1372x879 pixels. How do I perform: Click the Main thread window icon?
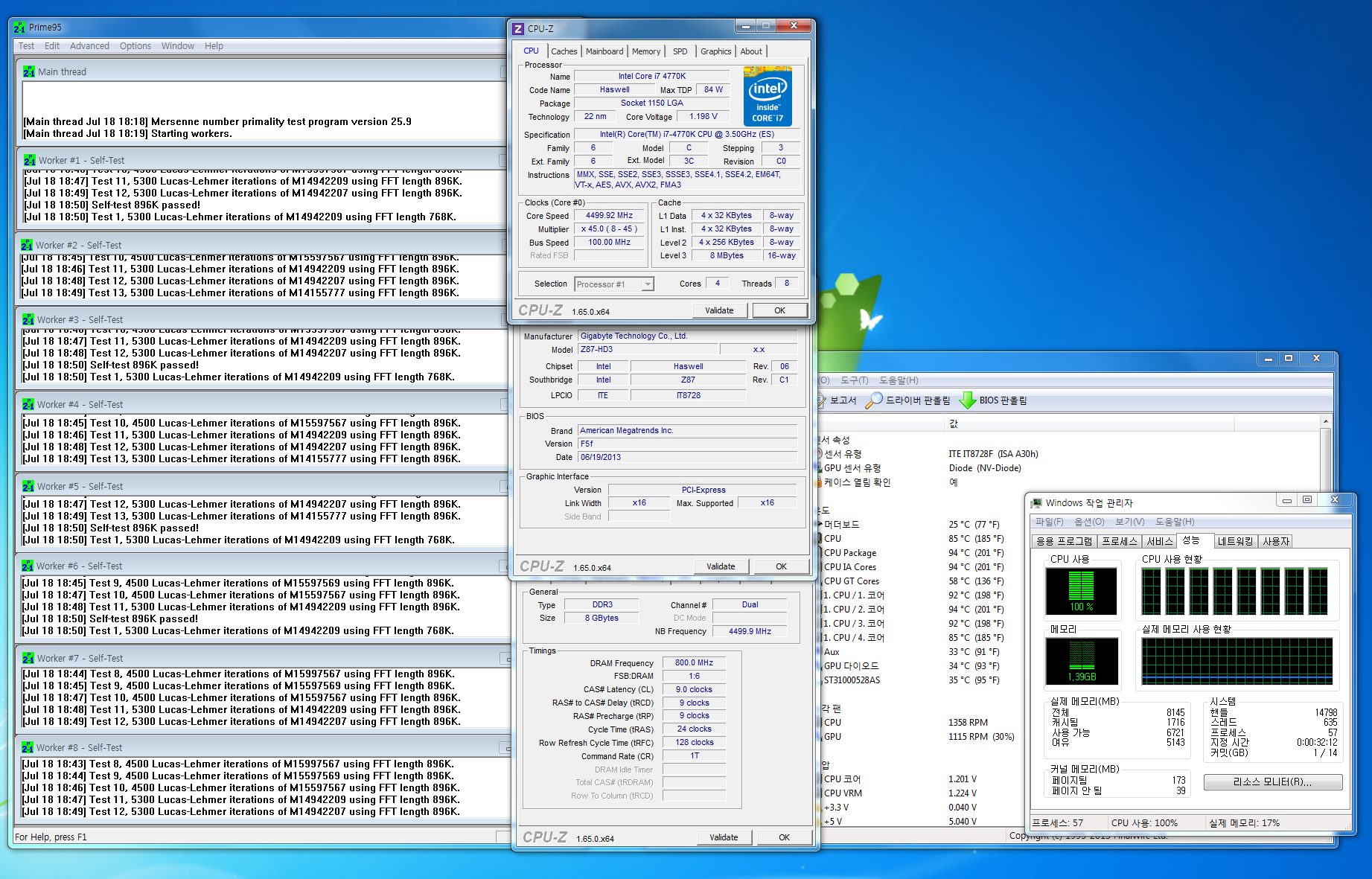pyautogui.click(x=29, y=71)
